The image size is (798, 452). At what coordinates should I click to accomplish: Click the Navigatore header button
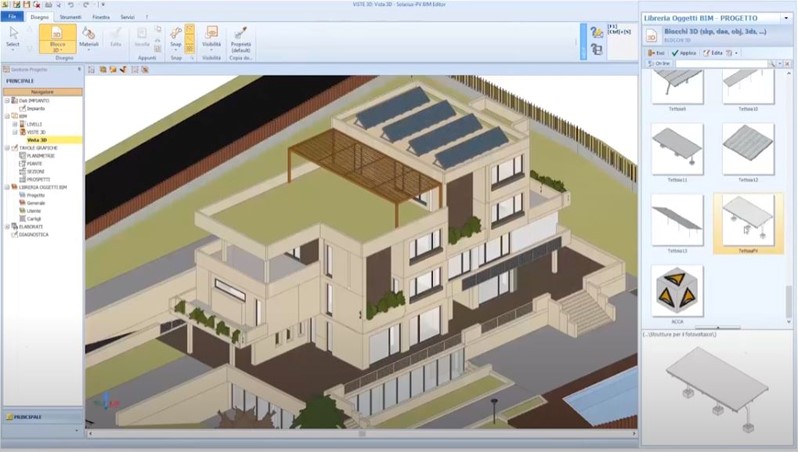(x=43, y=92)
